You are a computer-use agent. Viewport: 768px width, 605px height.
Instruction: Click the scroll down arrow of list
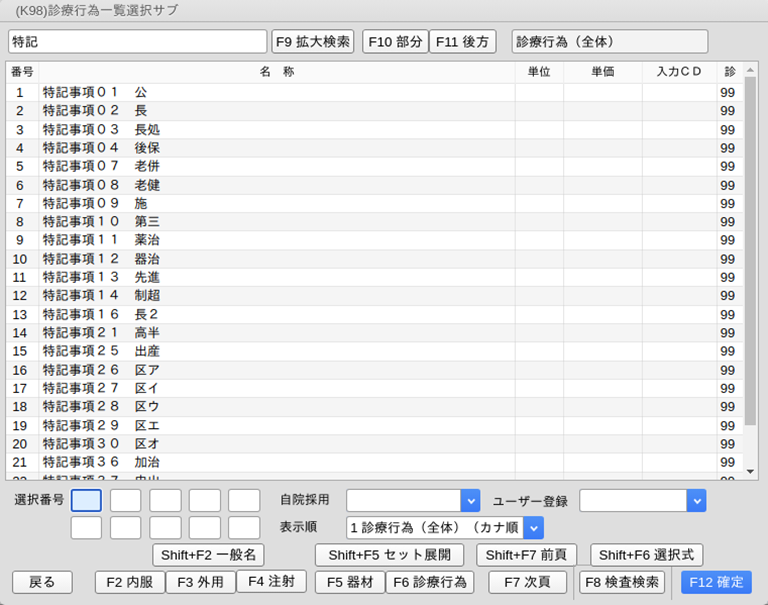[x=751, y=470]
